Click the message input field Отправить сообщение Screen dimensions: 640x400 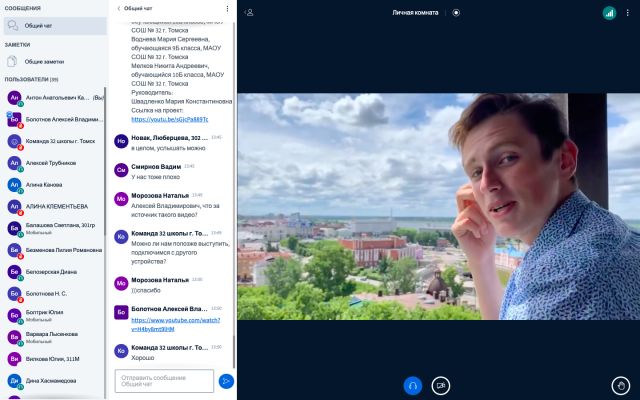coord(164,381)
